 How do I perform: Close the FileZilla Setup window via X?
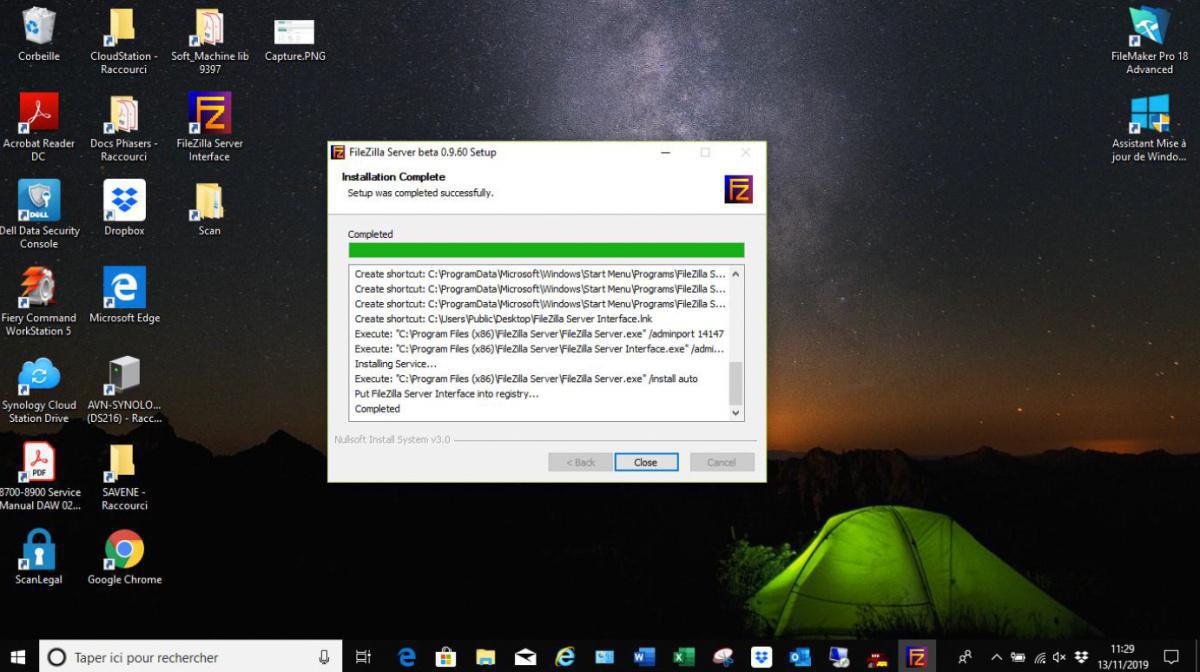(x=745, y=152)
